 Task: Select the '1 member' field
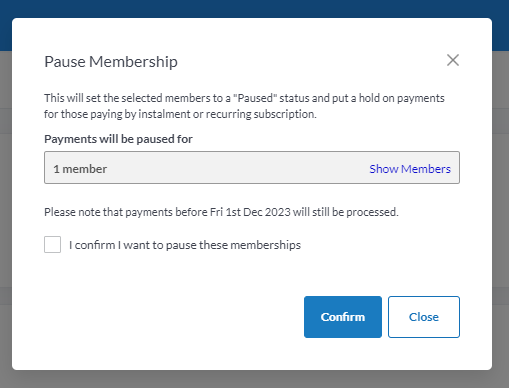click(252, 167)
